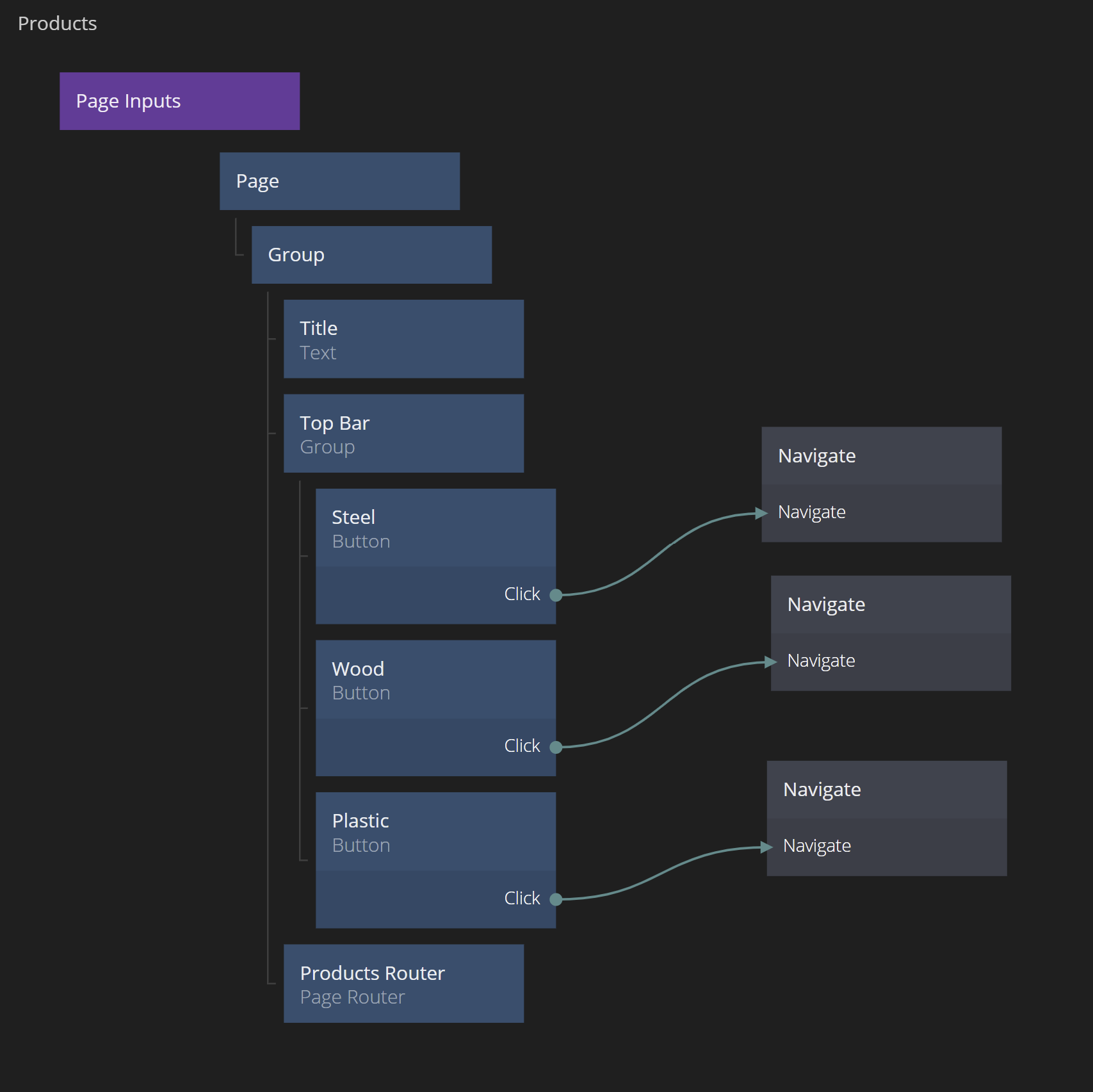The image size is (1093, 1092).
Task: Click the Steel button's Click output port dot
Action: click(x=556, y=595)
